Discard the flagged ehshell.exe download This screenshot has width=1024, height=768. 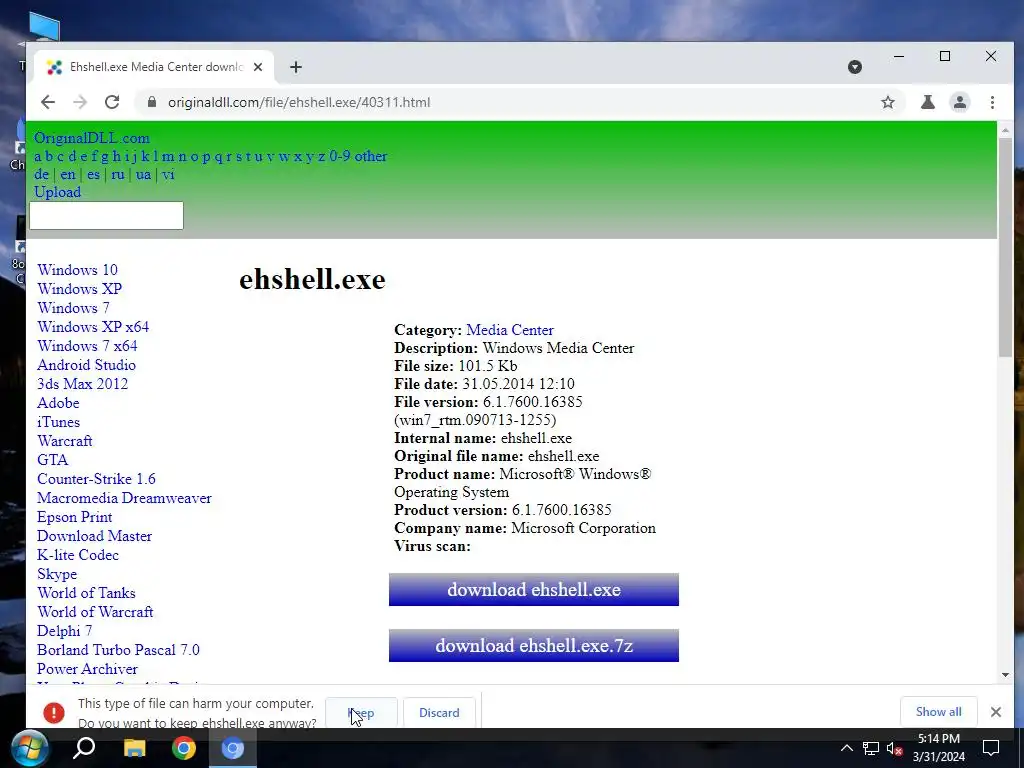pyautogui.click(x=439, y=712)
